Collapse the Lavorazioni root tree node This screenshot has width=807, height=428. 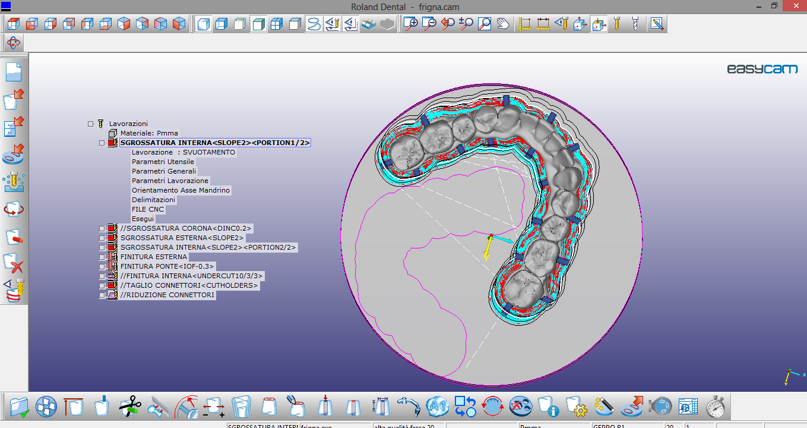[x=90, y=124]
